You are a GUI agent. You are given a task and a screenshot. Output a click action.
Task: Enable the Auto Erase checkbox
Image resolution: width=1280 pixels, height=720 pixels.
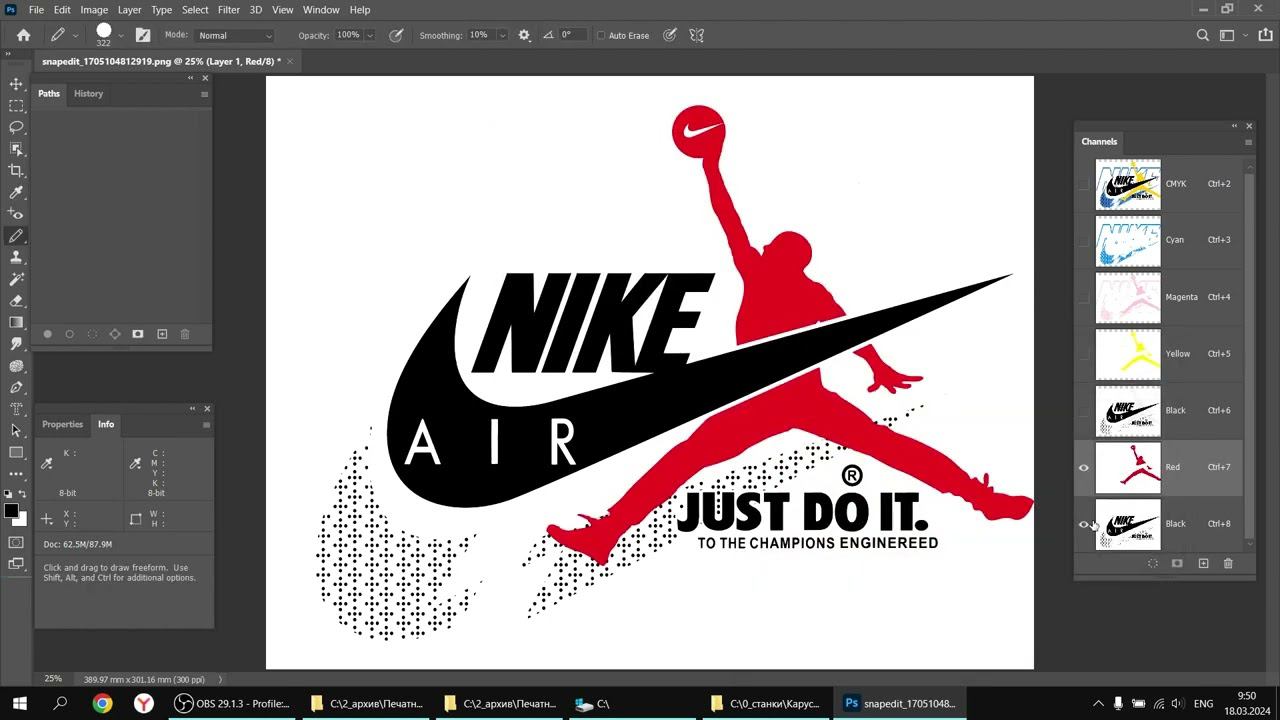pos(601,35)
